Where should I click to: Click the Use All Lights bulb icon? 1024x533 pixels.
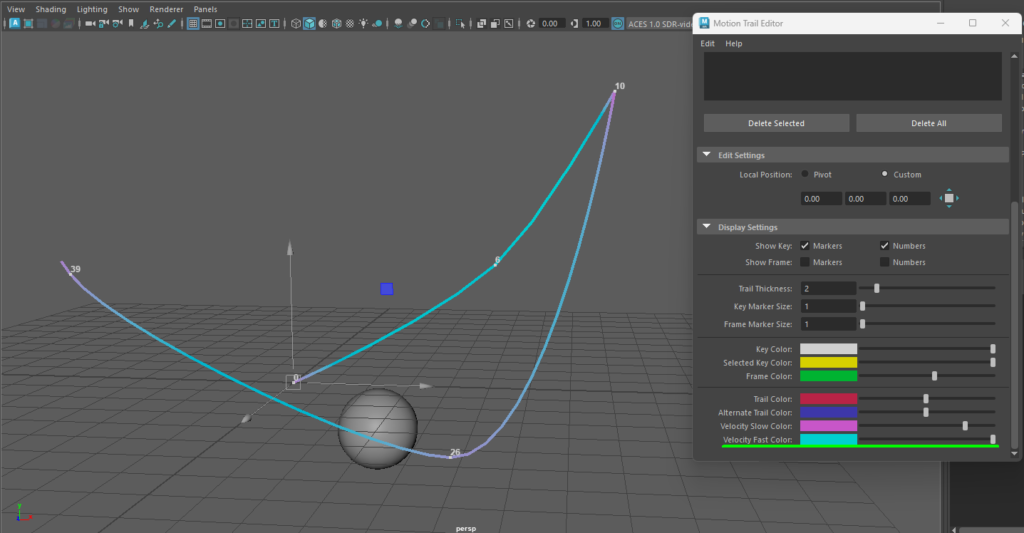(363, 23)
